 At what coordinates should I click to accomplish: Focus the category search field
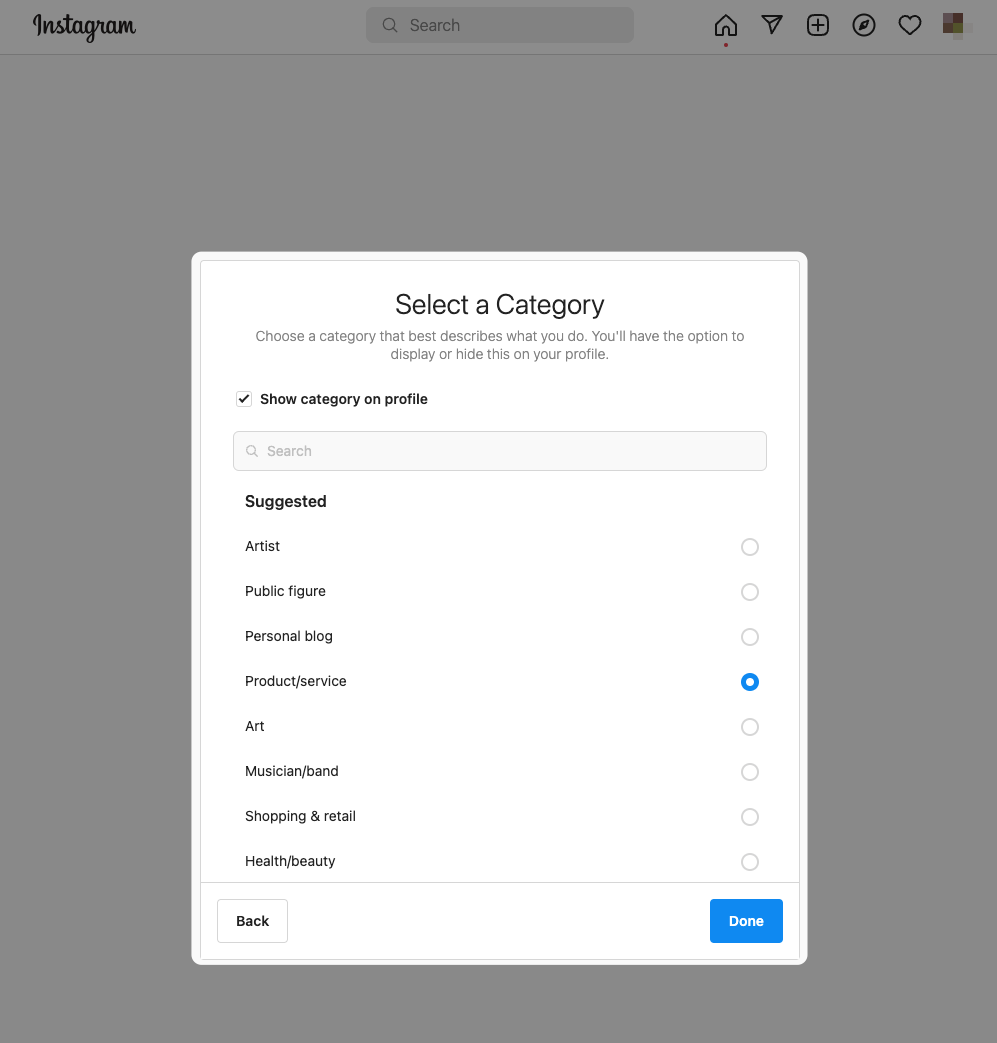click(x=510, y=451)
